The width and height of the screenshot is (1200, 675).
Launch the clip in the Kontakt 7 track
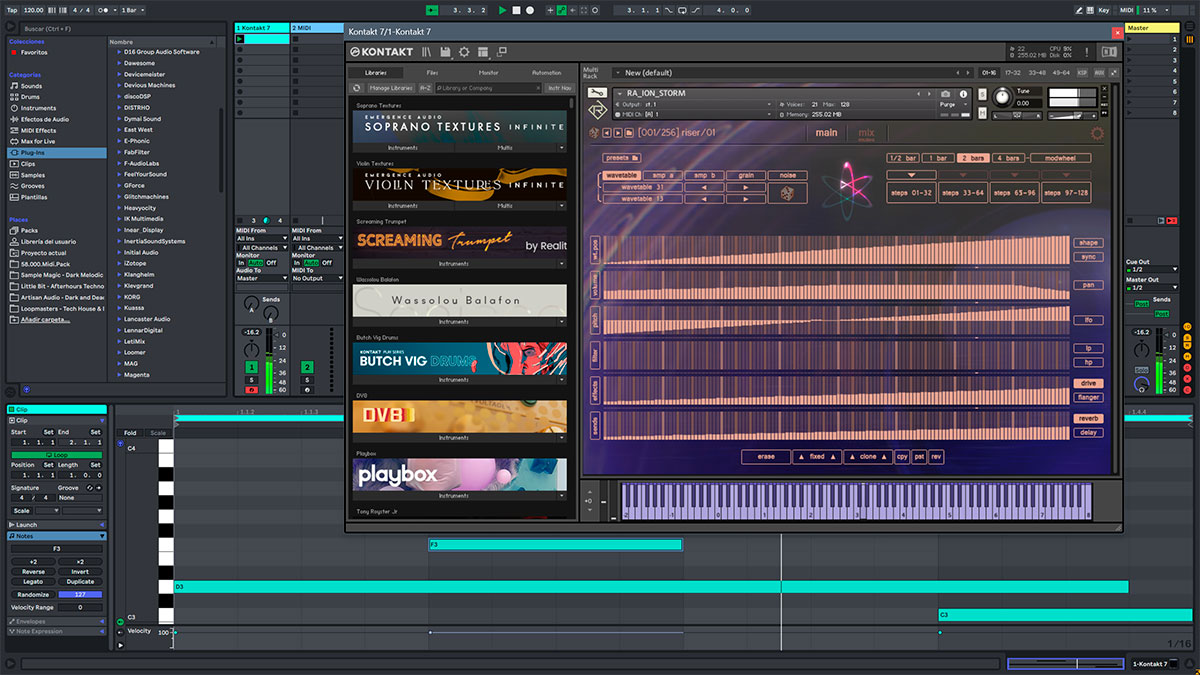240,39
